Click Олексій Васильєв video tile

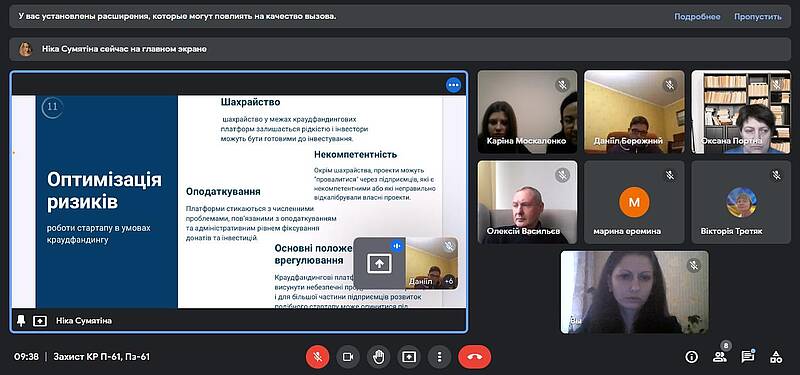(x=528, y=202)
